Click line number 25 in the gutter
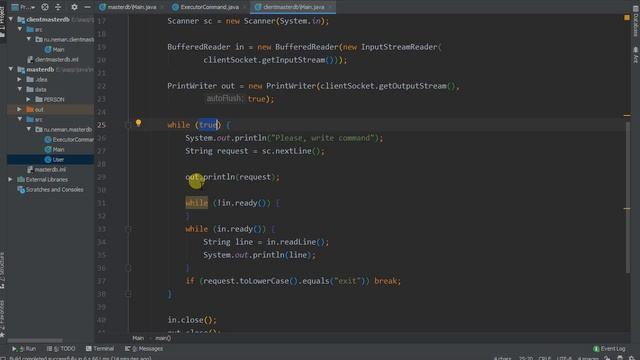640x360 pixels. (101, 125)
